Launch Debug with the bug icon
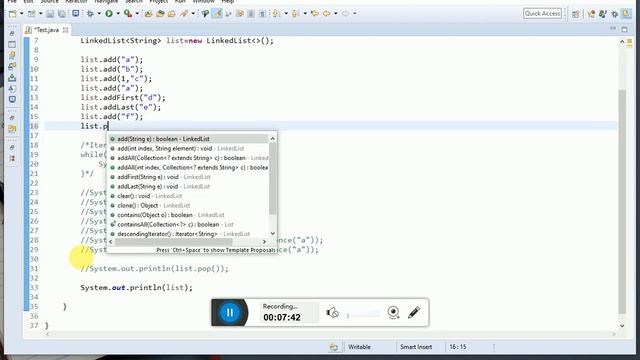This screenshot has height=360, width=640. pyautogui.click(x=90, y=13)
